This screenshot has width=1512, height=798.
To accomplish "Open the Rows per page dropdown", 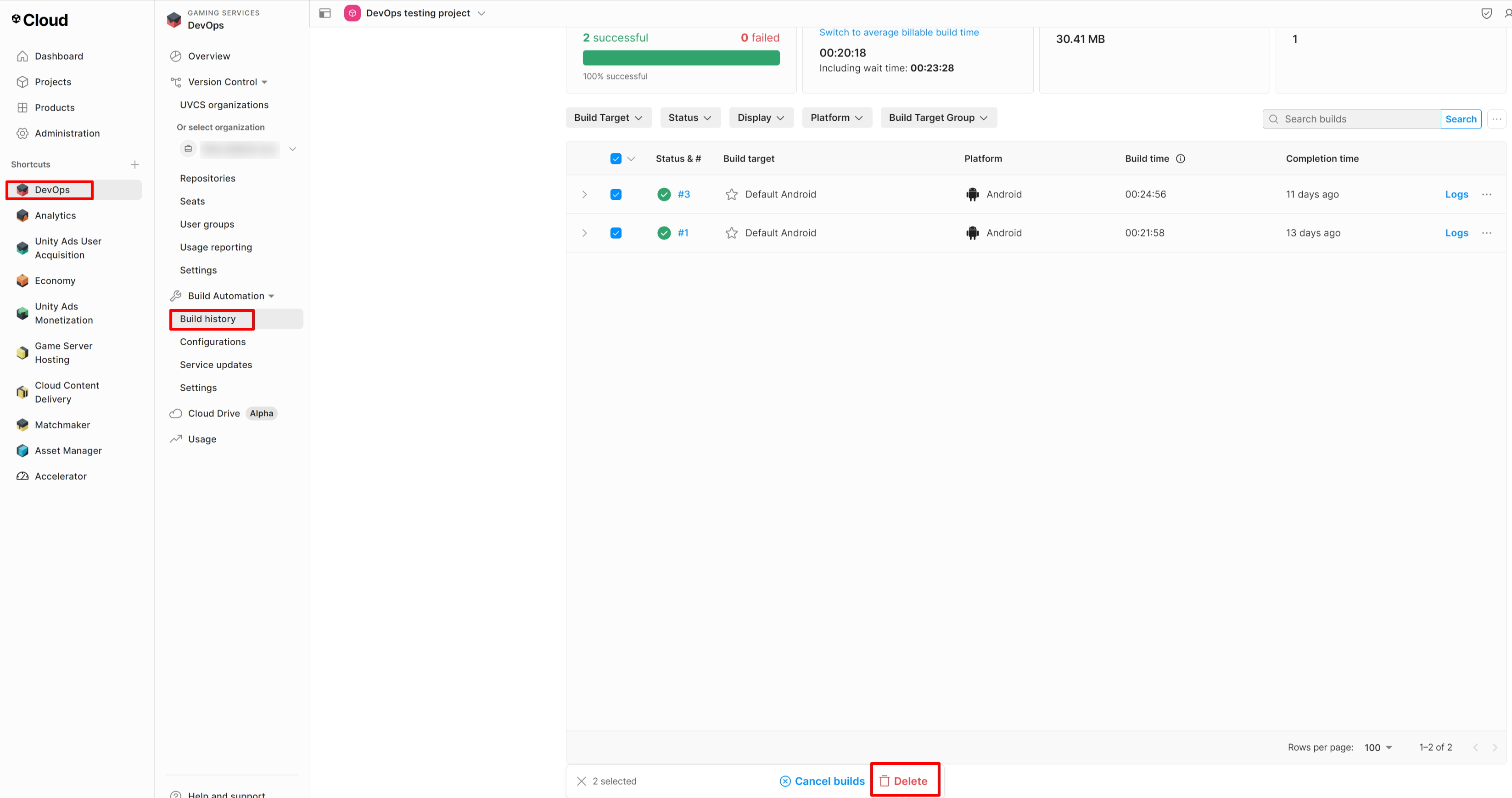I will click(1378, 747).
